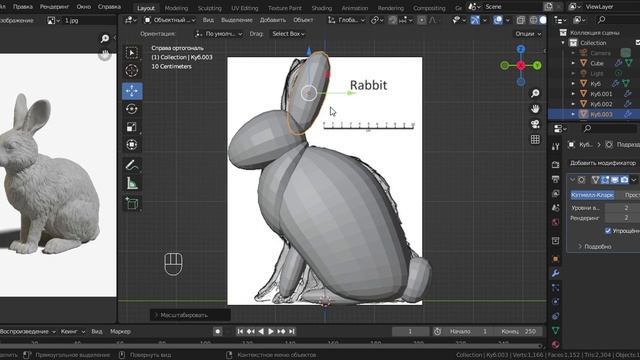Screen dimensions: 640x360
Task: Open the Render properties tab icon
Action: [556, 165]
